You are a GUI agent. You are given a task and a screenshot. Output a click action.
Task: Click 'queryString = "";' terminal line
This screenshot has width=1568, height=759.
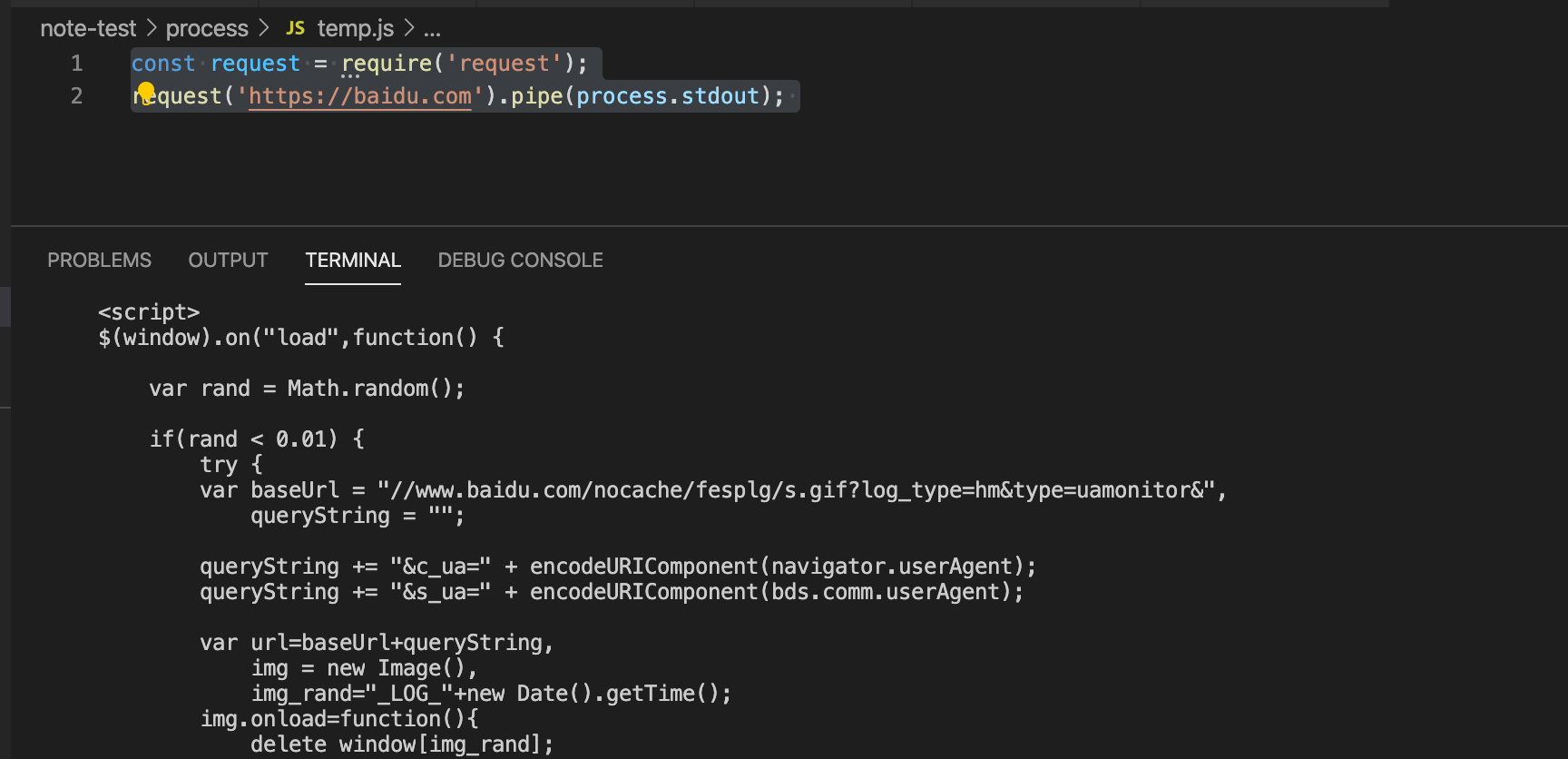[358, 516]
